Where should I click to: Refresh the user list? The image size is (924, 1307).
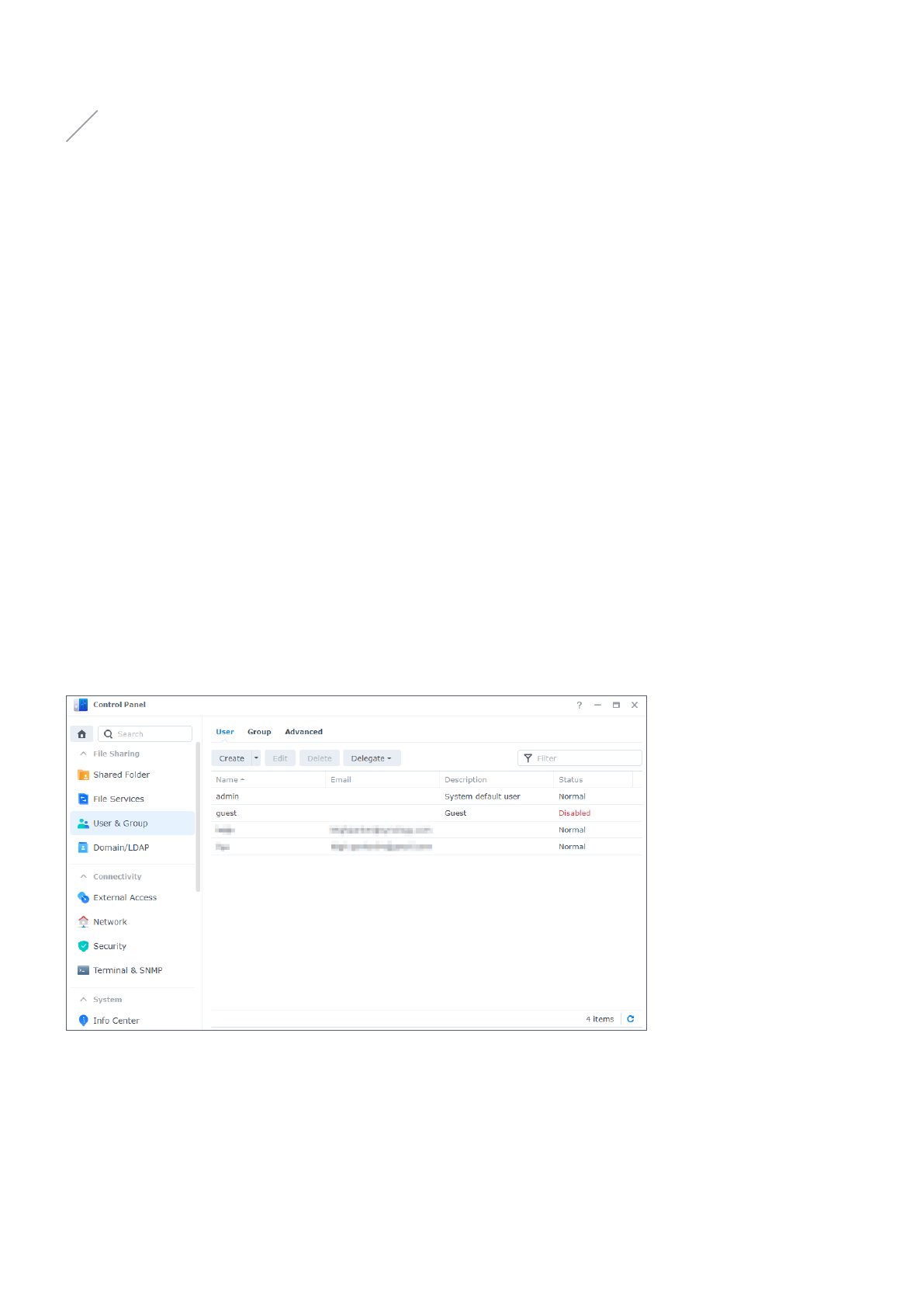[x=631, y=1019]
